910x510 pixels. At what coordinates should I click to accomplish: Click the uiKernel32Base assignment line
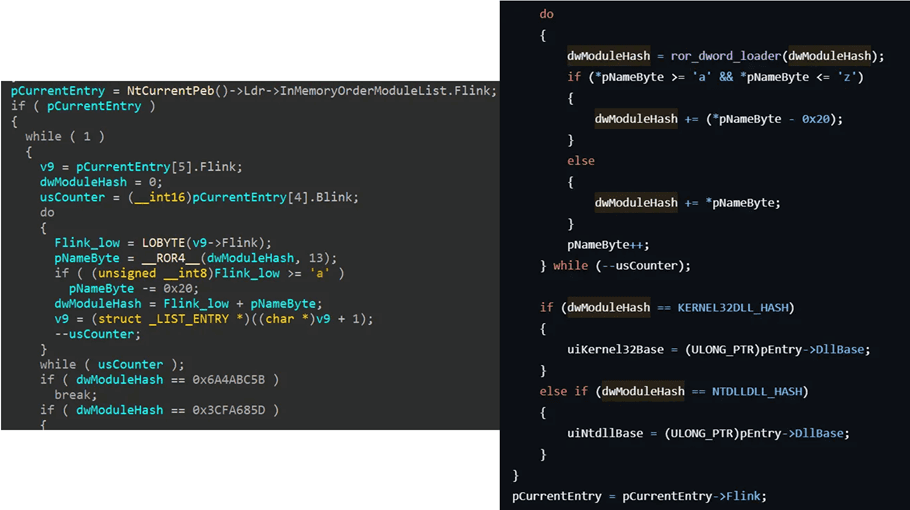[x=718, y=349]
